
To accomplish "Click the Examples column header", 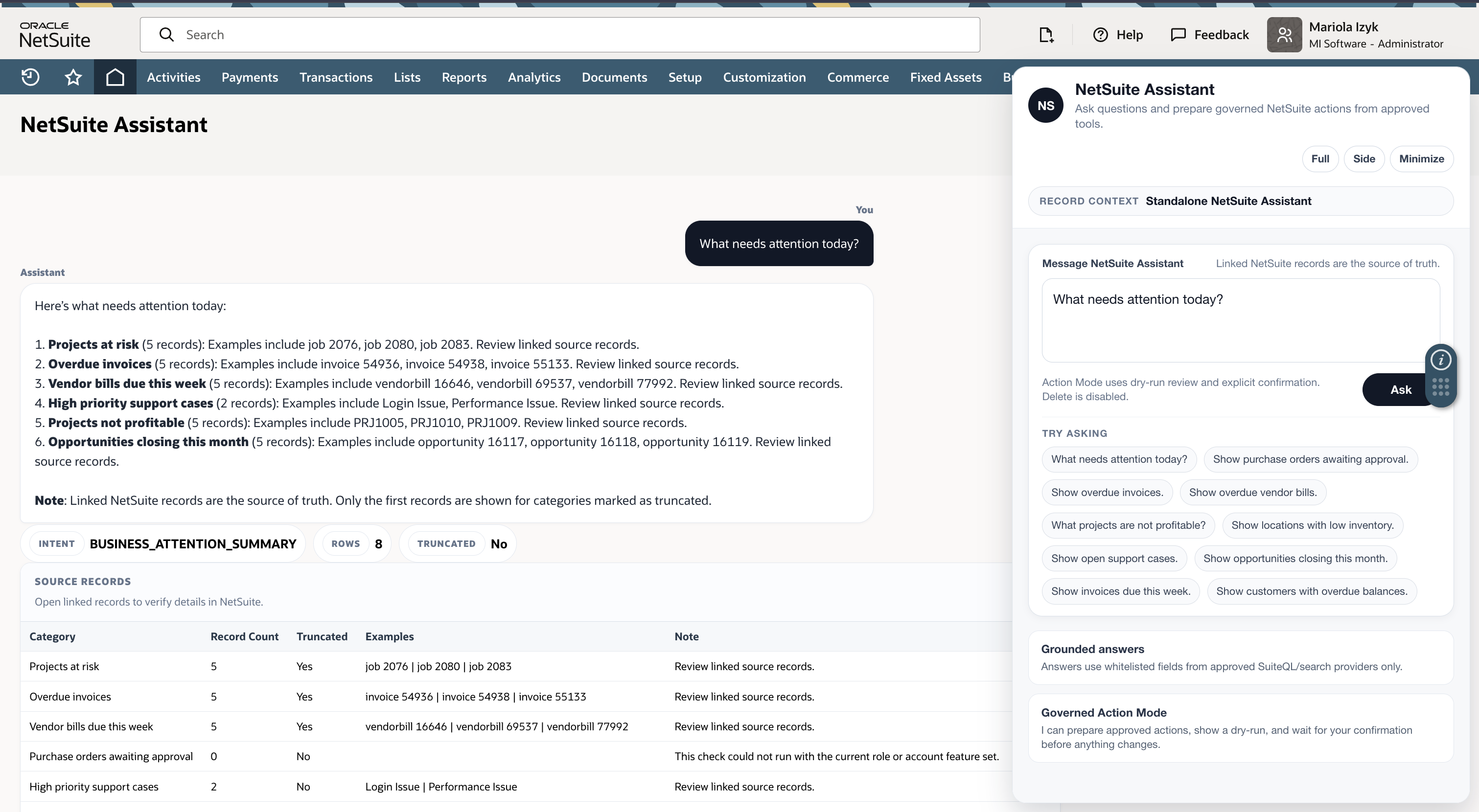I will pyautogui.click(x=389, y=636).
